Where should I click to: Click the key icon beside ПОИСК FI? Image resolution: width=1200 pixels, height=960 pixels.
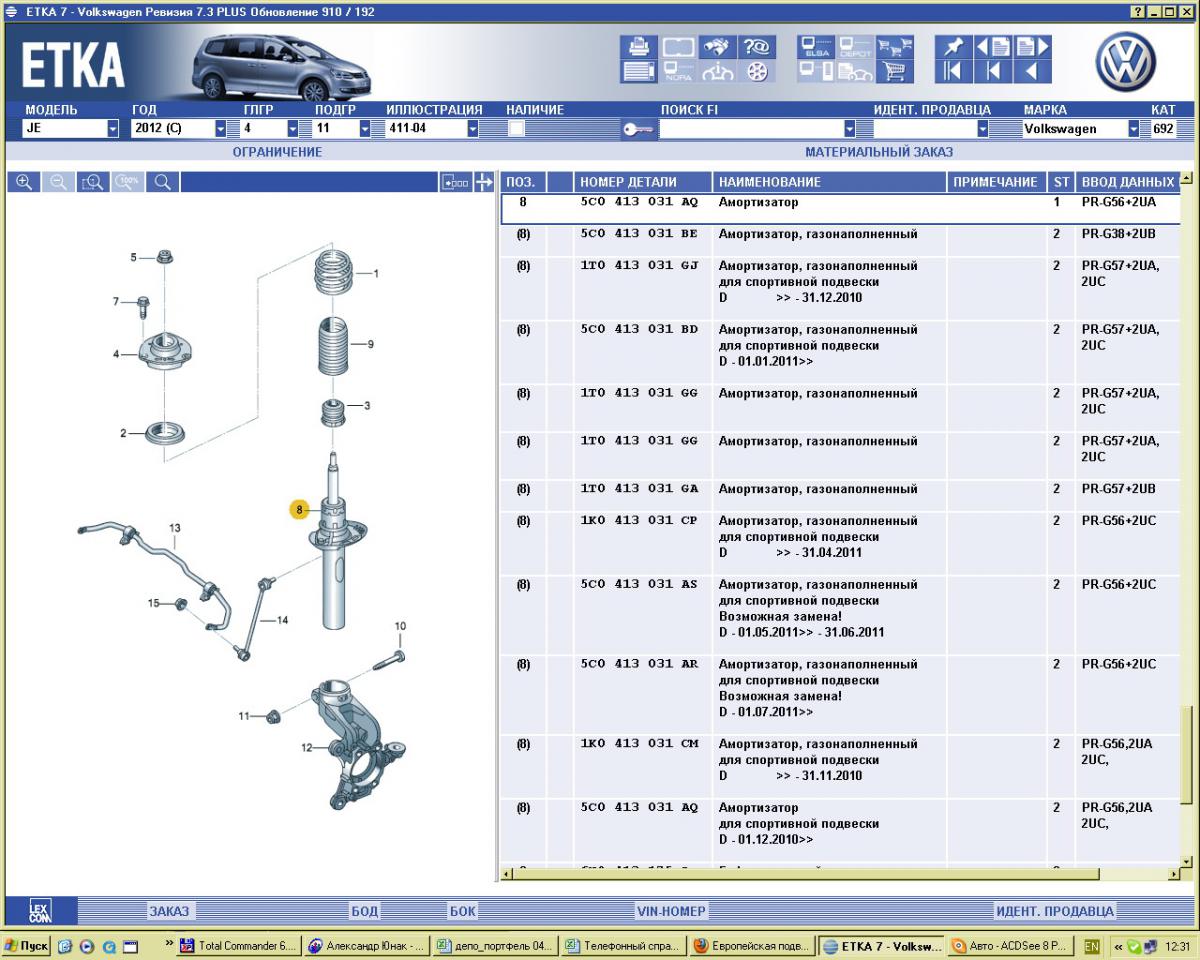[x=637, y=129]
